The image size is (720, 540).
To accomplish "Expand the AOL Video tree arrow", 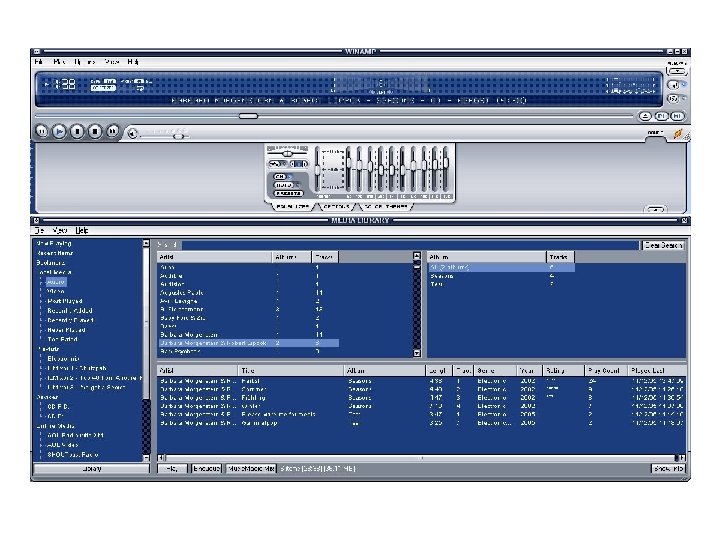I will (x=41, y=445).
